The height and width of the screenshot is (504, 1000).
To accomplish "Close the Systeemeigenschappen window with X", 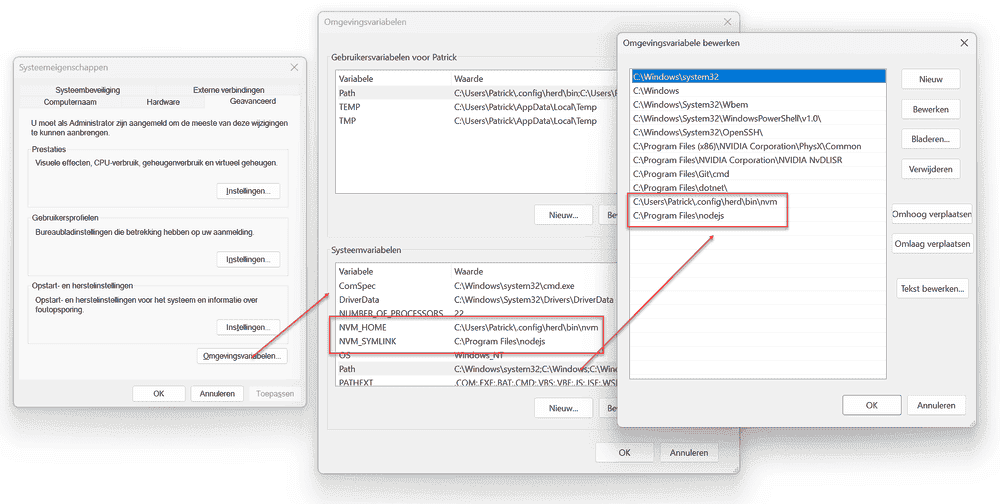I will pos(294,67).
